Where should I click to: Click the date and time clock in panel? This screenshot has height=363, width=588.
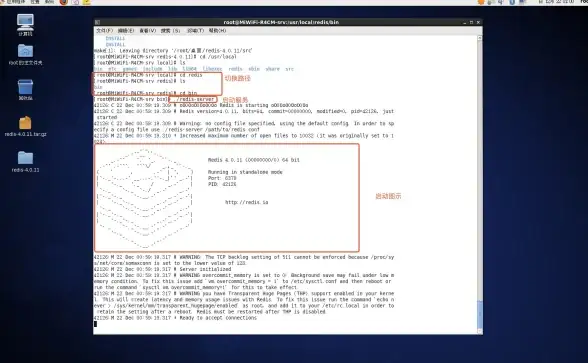point(556,2)
